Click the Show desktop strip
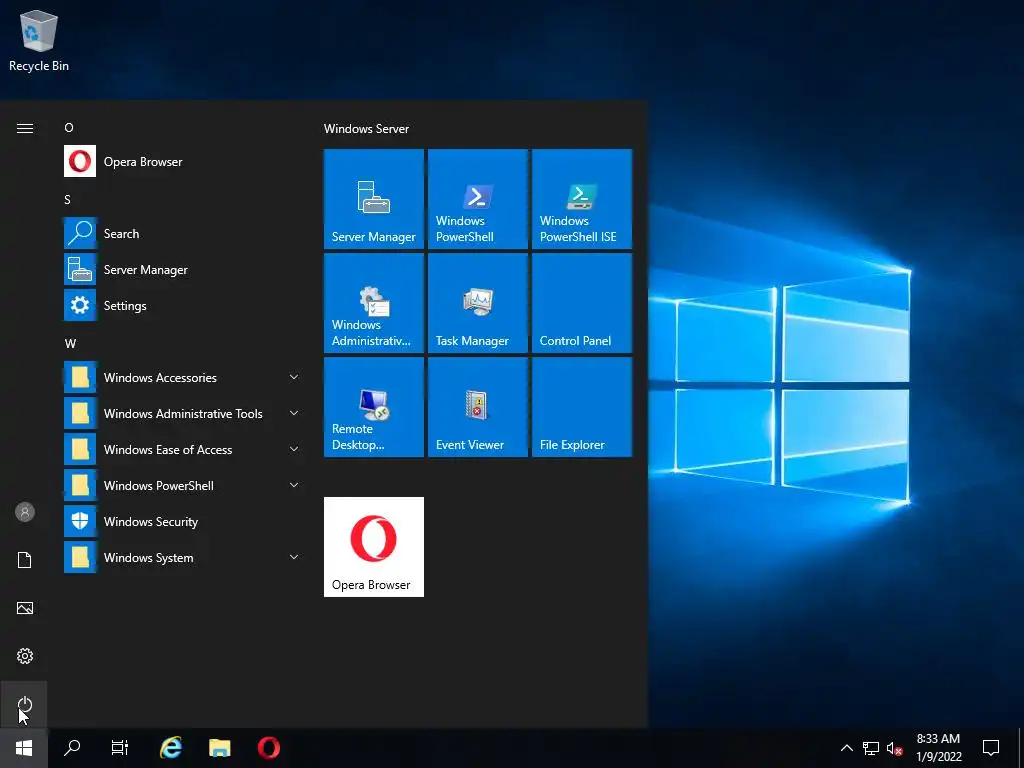This screenshot has height=768, width=1024. [x=1021, y=748]
